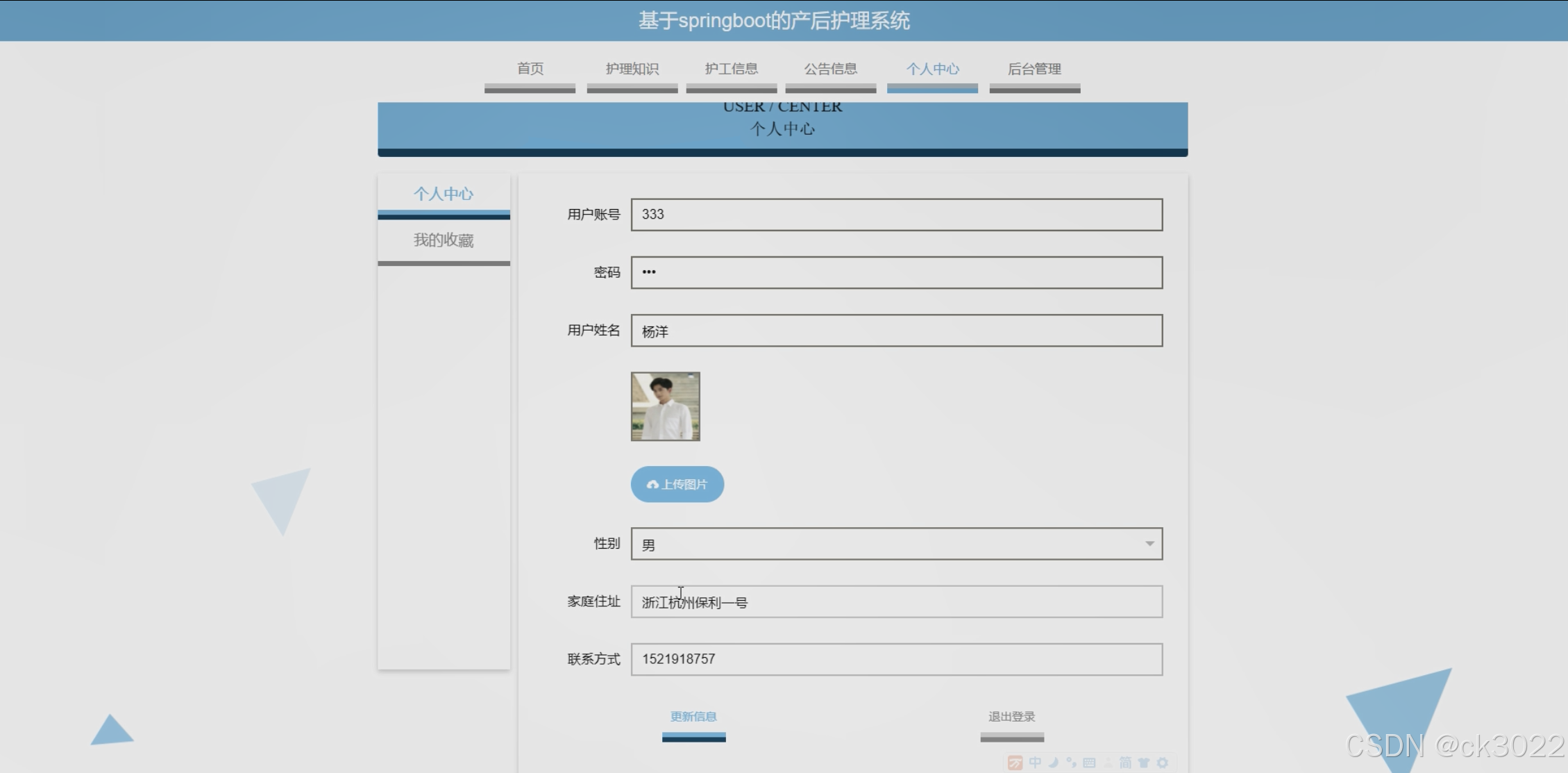
Task: Expand the gender dropdown arrow
Action: (1149, 544)
